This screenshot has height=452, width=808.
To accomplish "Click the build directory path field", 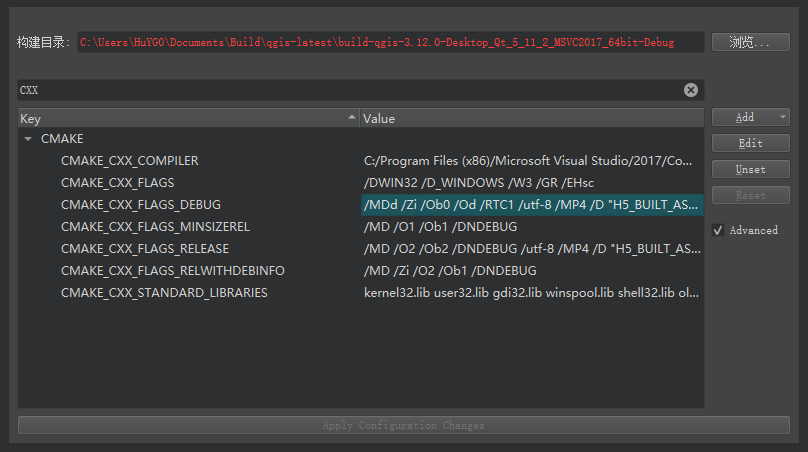I will 390,43.
